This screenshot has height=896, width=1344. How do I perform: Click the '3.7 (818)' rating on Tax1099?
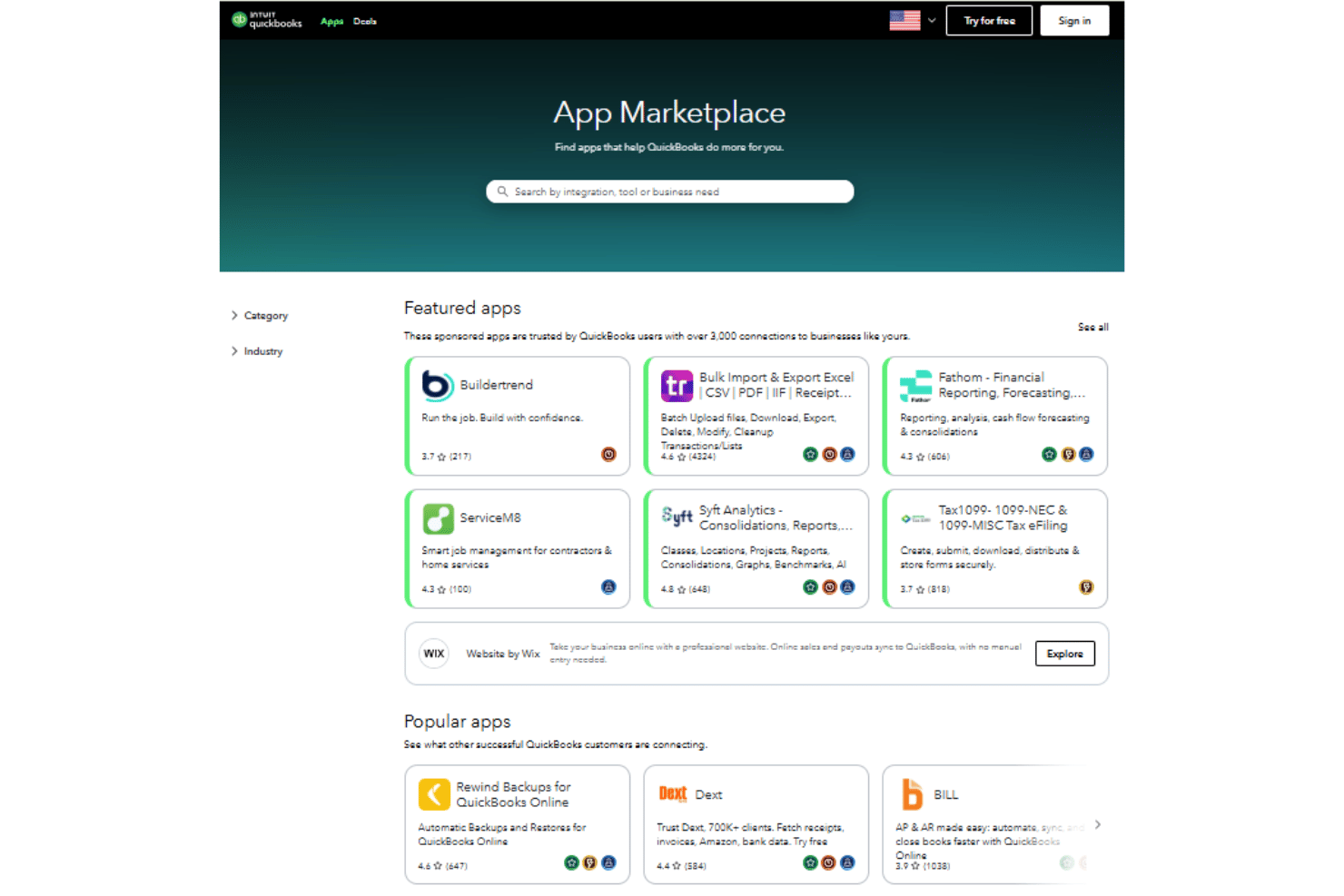924,589
